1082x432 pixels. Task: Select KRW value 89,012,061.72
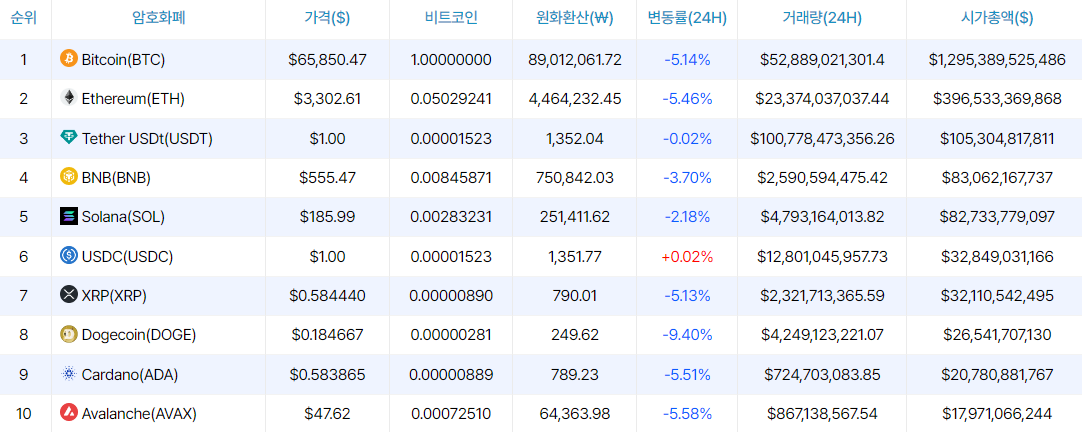pyautogui.click(x=575, y=59)
